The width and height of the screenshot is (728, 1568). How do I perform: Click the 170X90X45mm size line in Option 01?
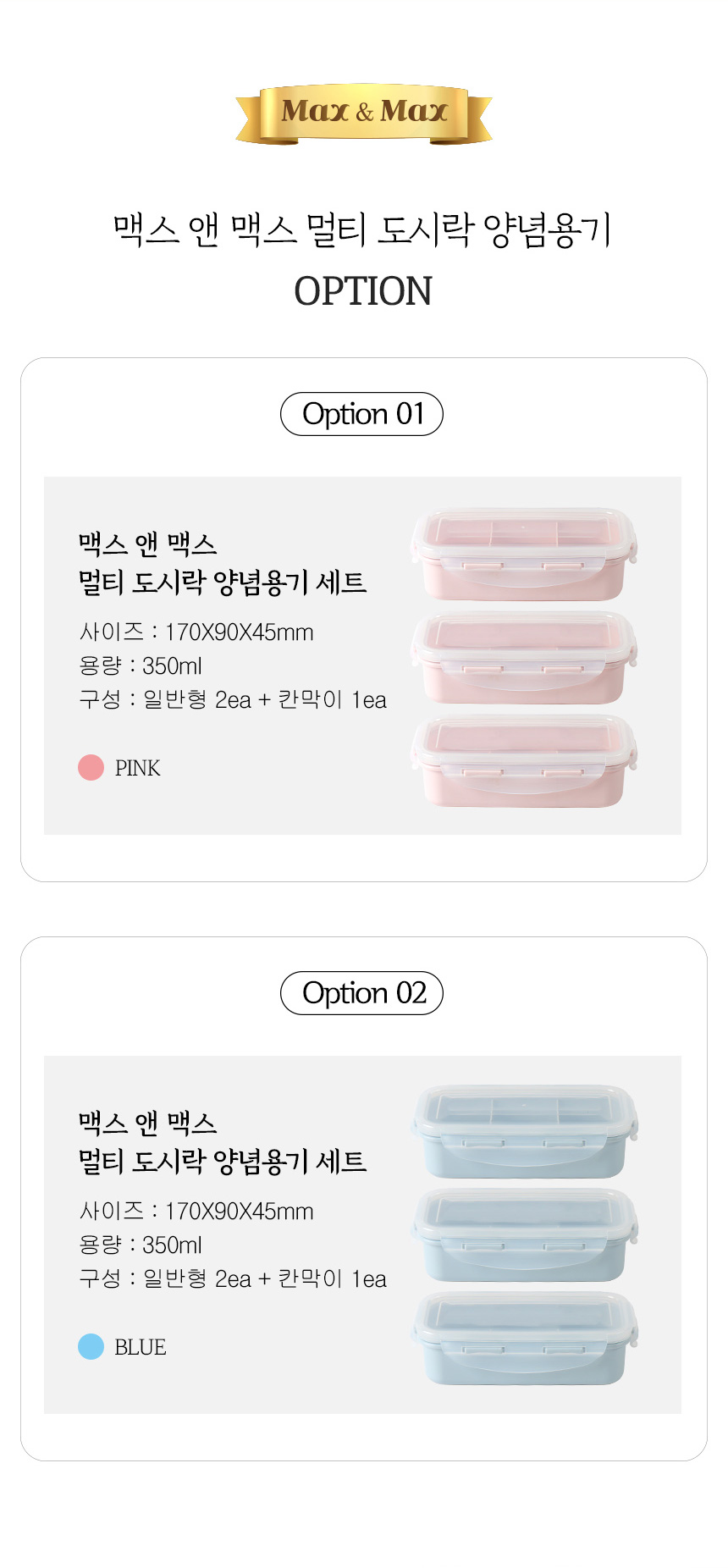(x=196, y=632)
